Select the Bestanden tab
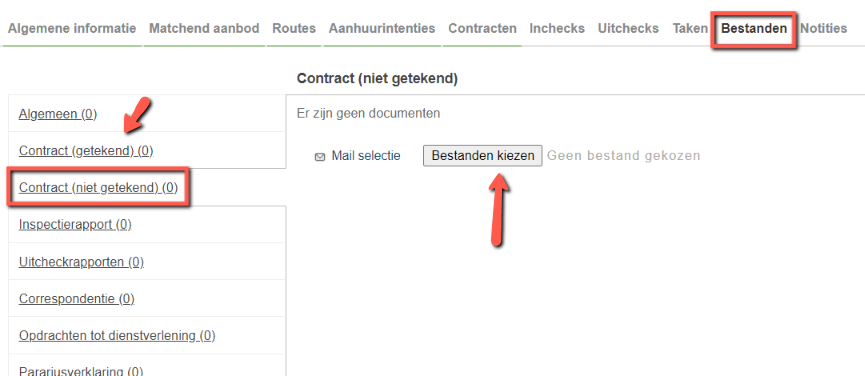Image resolution: width=865 pixels, height=376 pixels. click(x=754, y=29)
